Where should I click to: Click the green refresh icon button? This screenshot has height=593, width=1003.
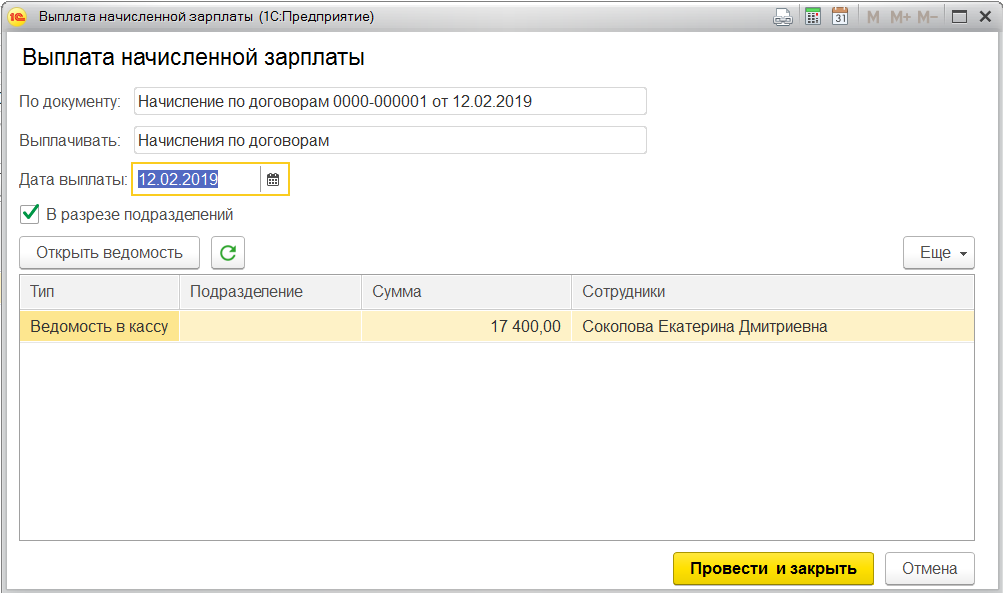[x=228, y=253]
